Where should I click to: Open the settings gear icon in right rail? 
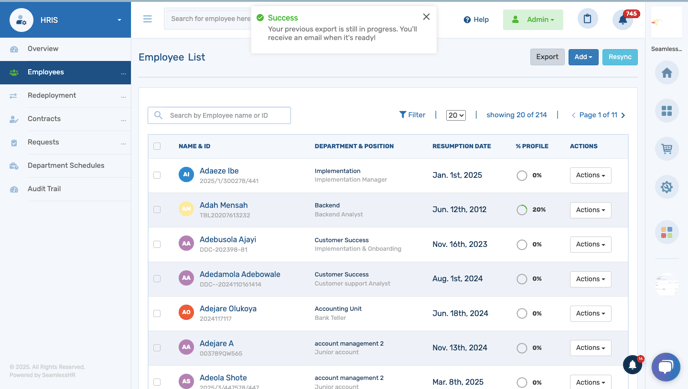pyautogui.click(x=666, y=187)
